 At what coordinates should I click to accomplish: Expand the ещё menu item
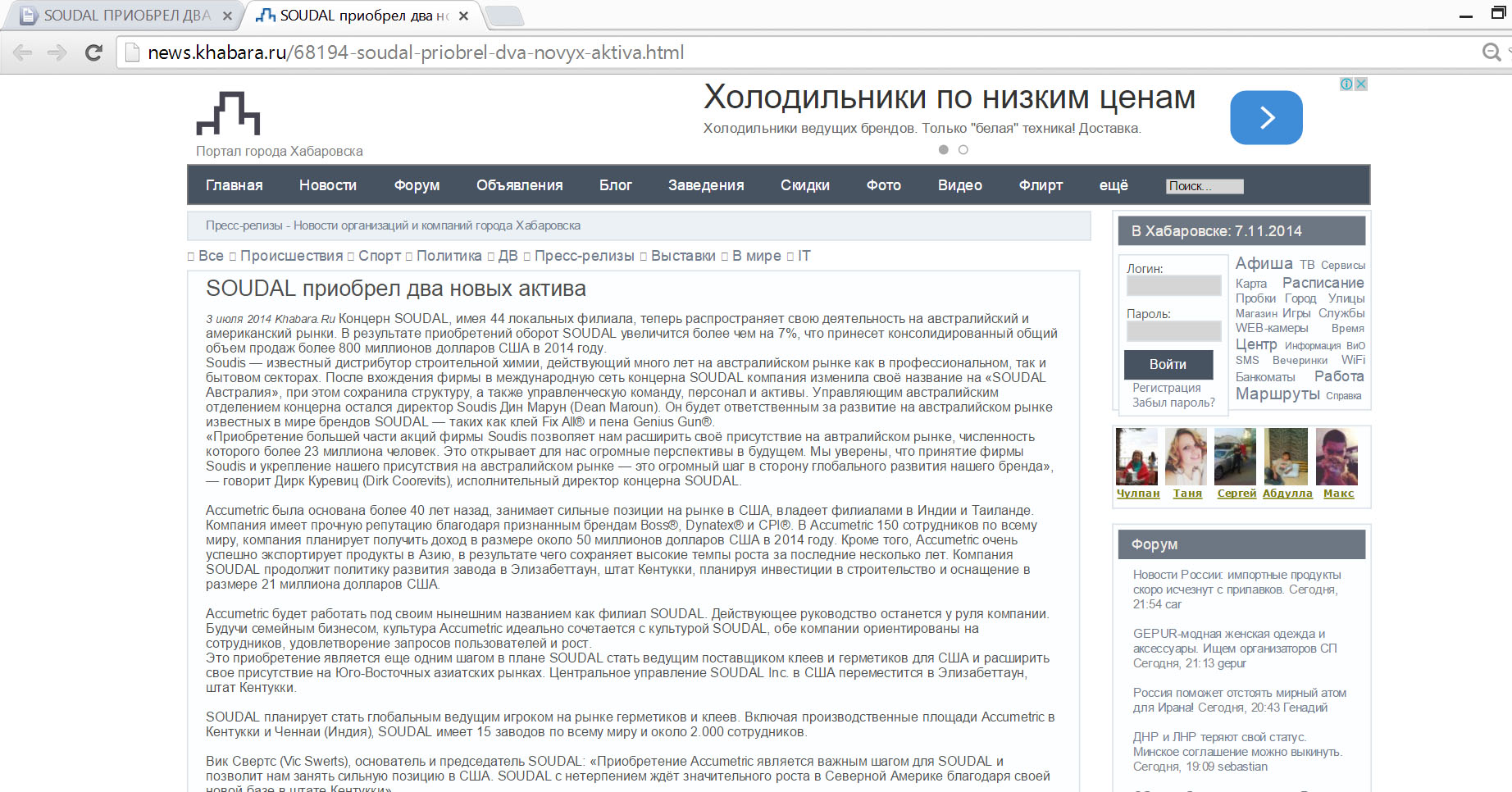pos(1114,185)
